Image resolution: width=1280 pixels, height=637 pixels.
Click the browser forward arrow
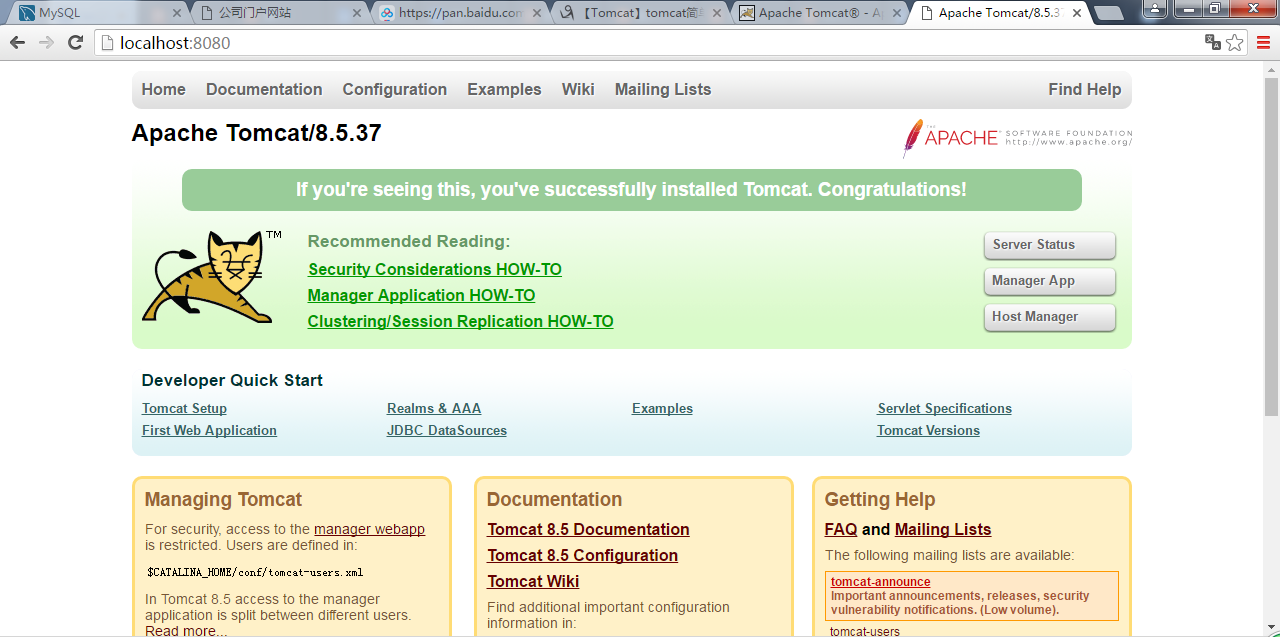tap(46, 43)
